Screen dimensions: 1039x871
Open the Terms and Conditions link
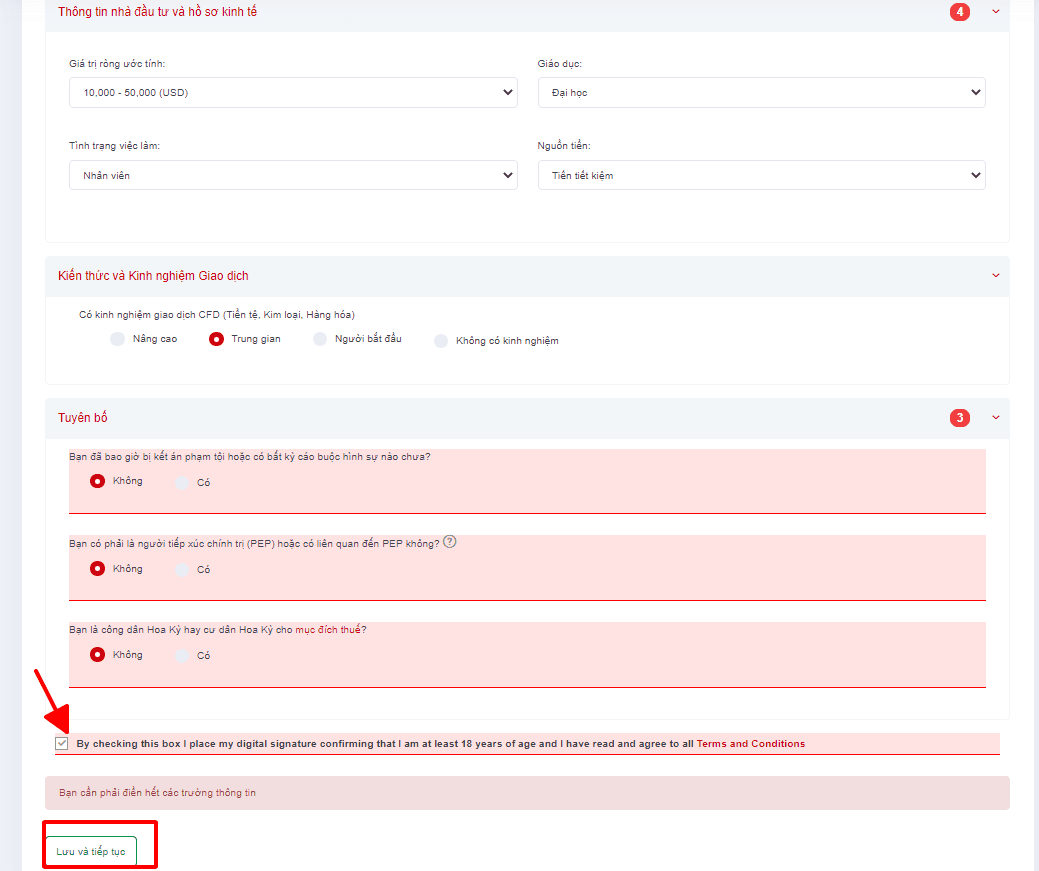(x=751, y=744)
